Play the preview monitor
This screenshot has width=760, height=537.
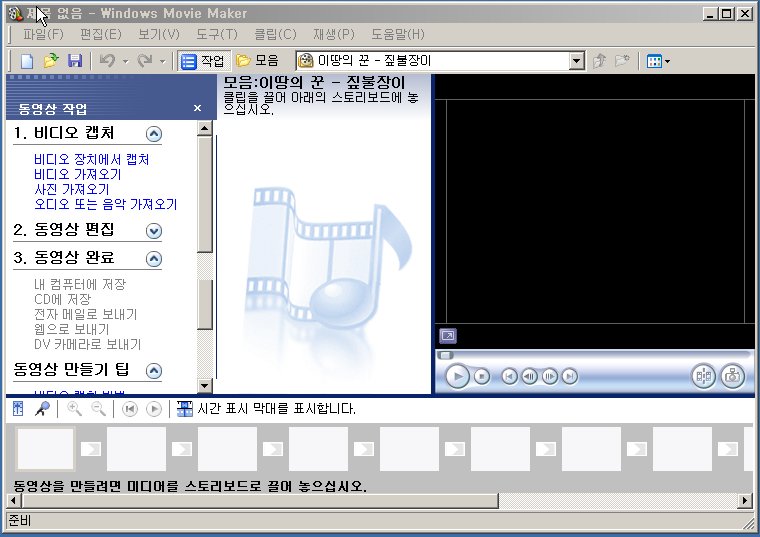[x=457, y=377]
